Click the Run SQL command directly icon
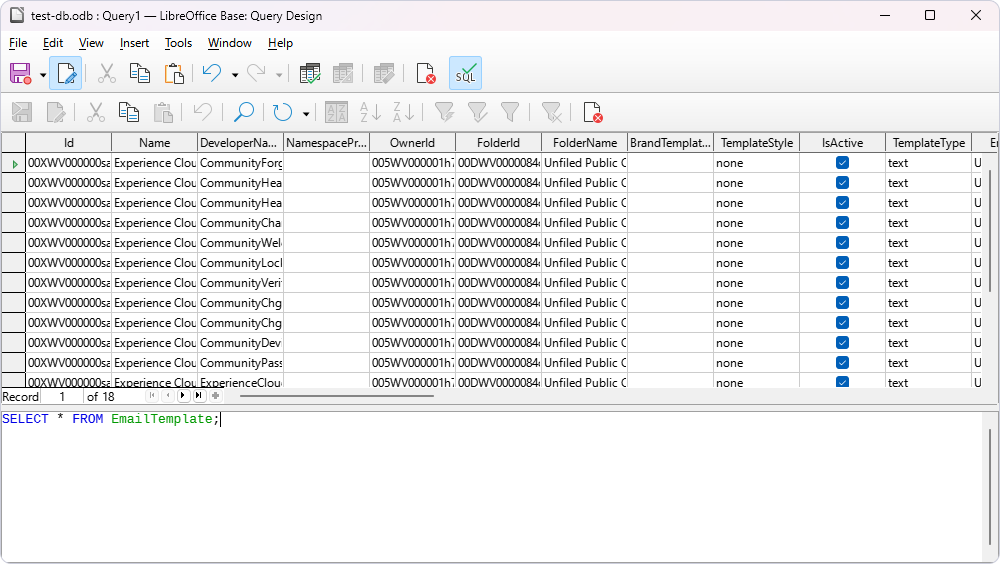Viewport: 1000px width, 564px height. [x=465, y=74]
